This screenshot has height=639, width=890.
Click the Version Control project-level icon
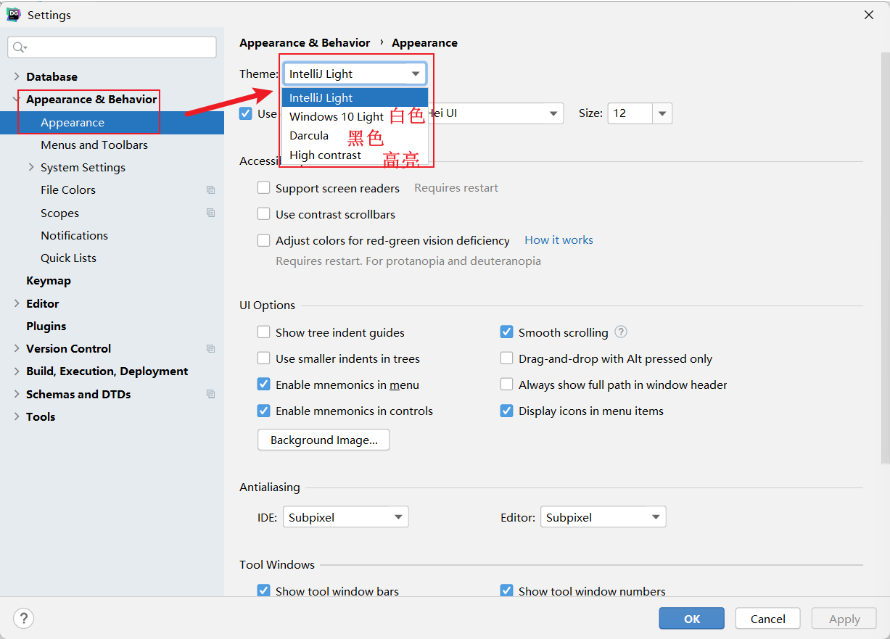[211, 348]
